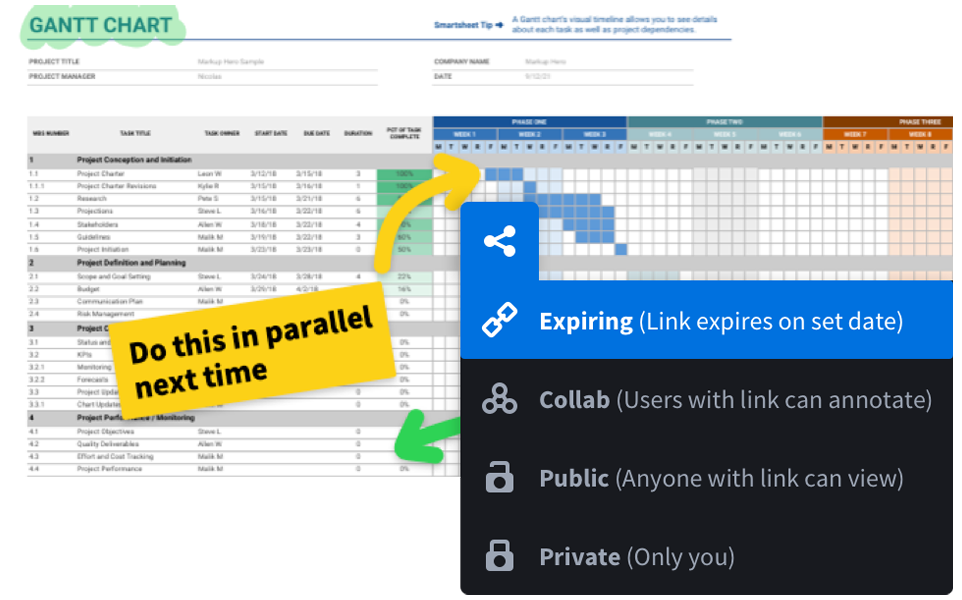Screen dimensions: 962x600
Task: Click the Effort and Cost Tracking task
Action: (115, 456)
